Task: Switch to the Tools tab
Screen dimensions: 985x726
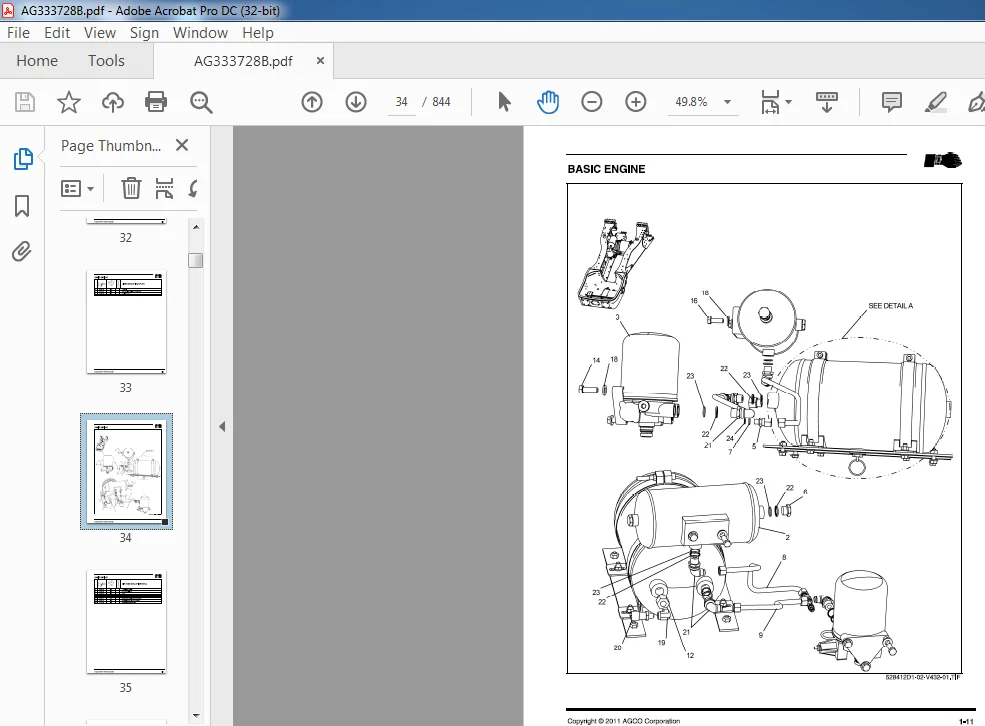Action: point(106,60)
